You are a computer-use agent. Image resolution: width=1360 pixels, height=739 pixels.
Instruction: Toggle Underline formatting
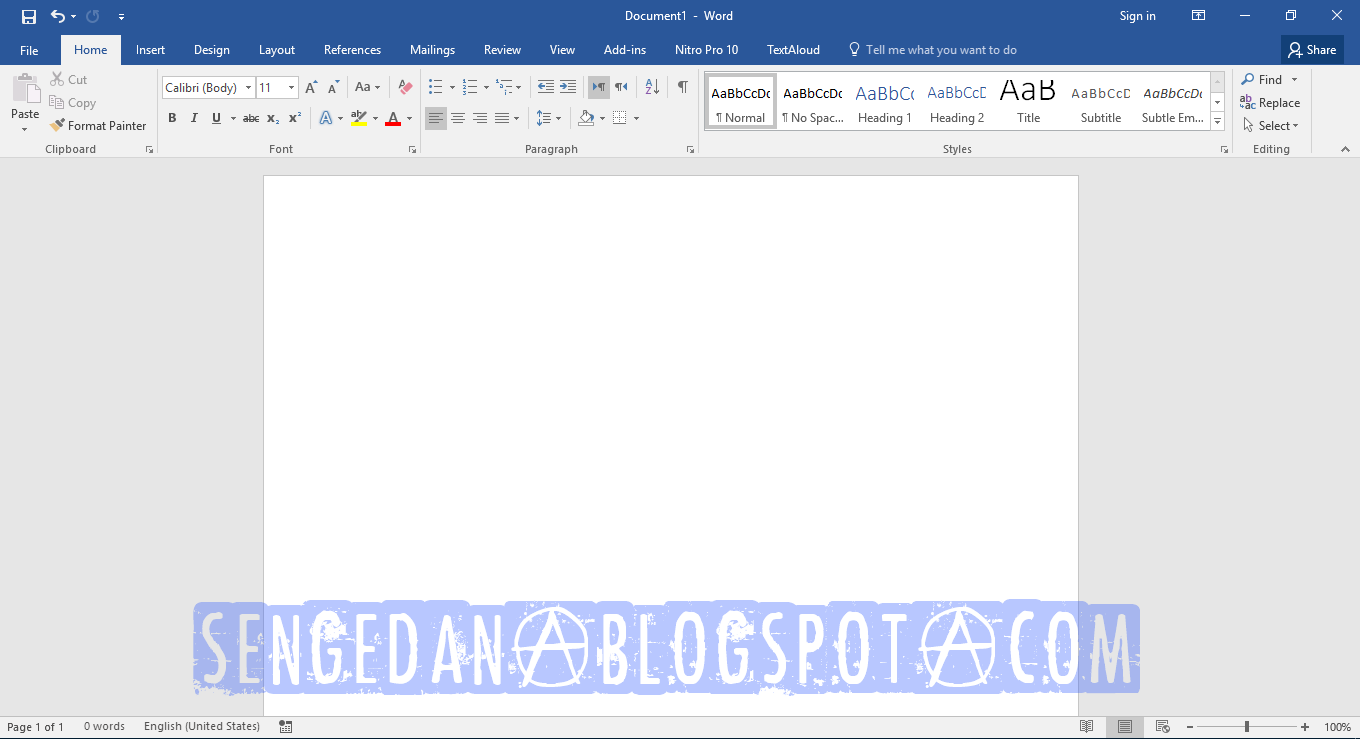(216, 118)
